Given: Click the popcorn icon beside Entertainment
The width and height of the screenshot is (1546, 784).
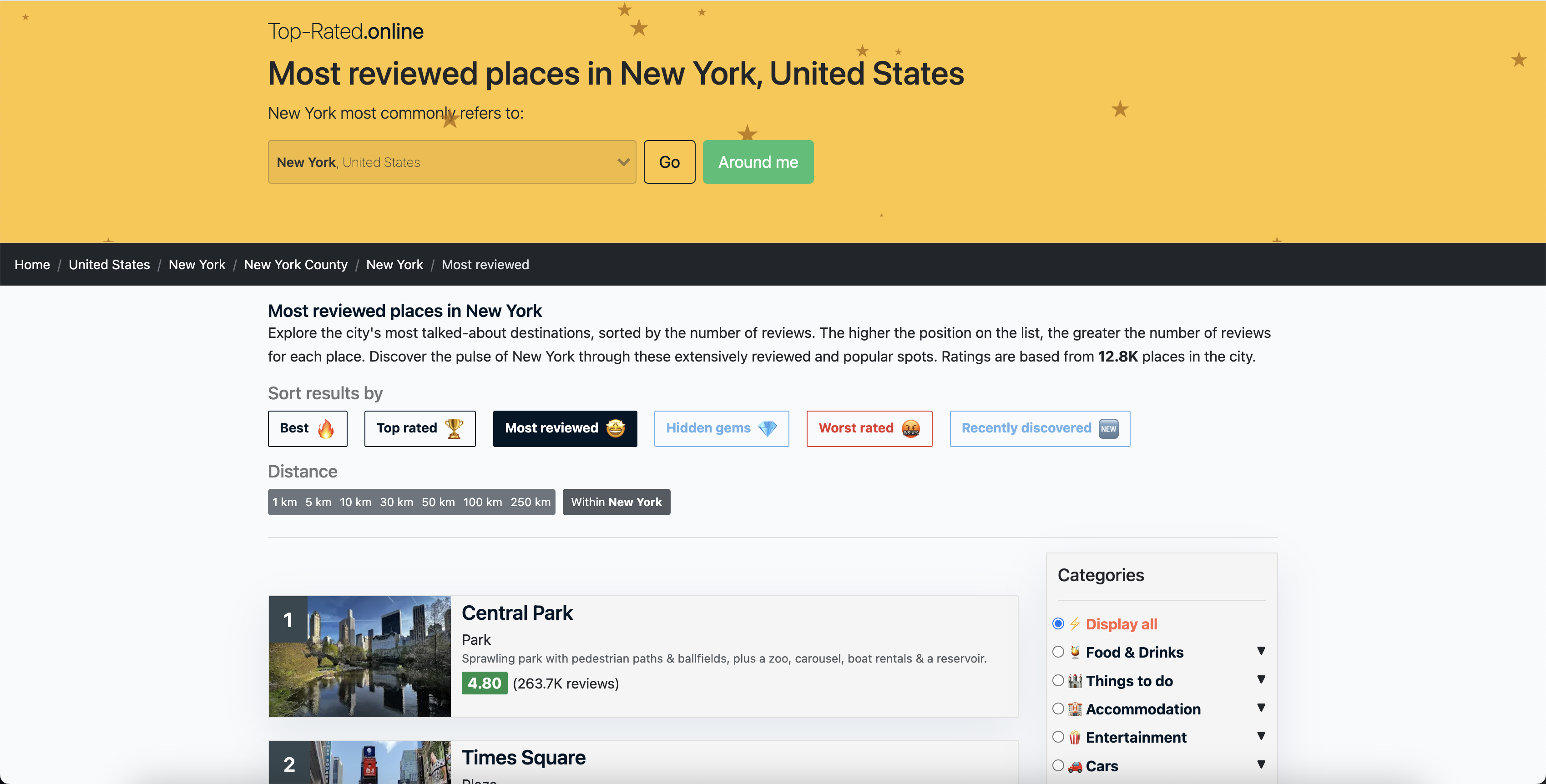Looking at the screenshot, I should 1075,737.
